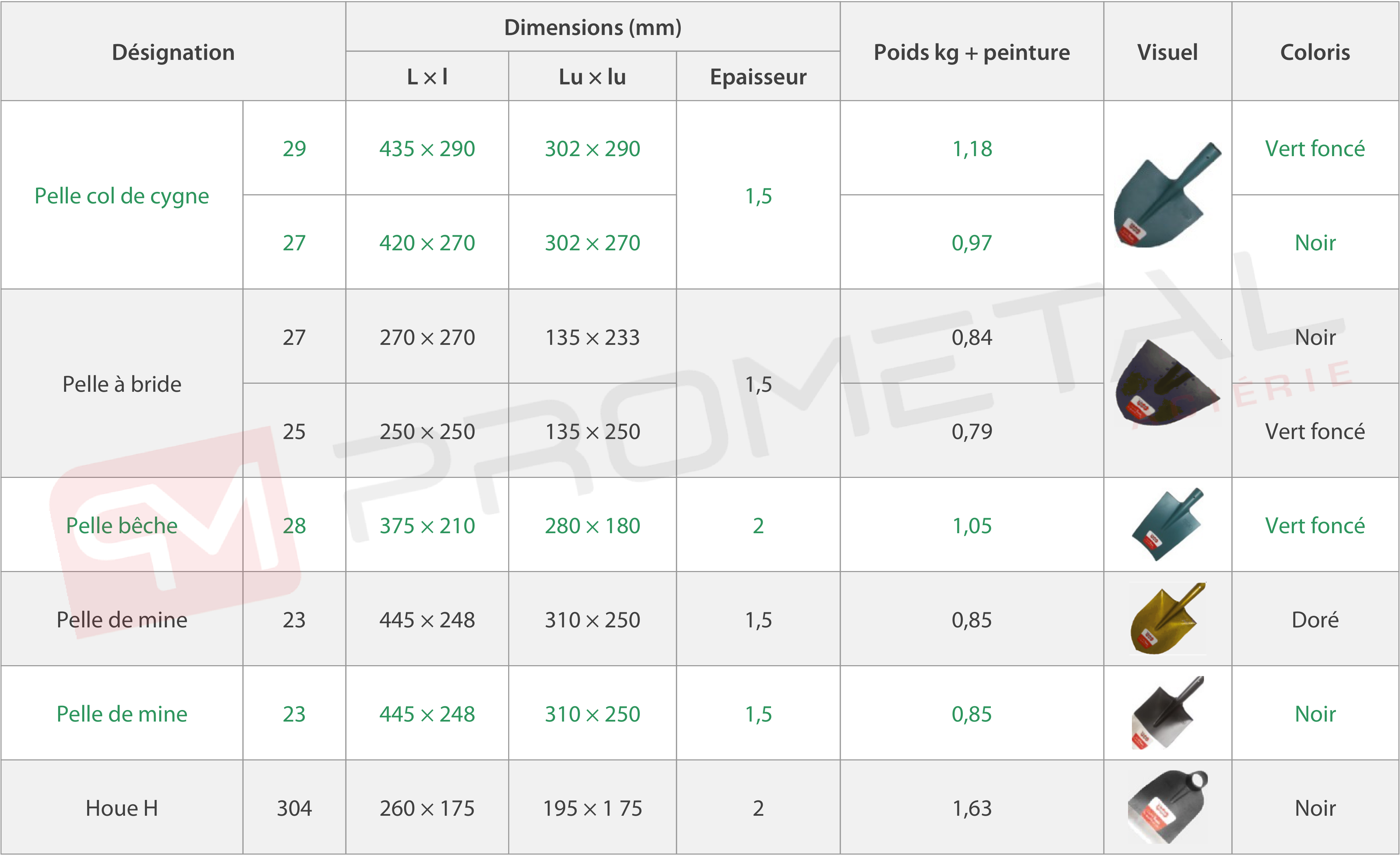Viewport: 1400px width, 856px height.
Task: Click the Pelle col de cygne shovel image
Action: click(x=1167, y=194)
